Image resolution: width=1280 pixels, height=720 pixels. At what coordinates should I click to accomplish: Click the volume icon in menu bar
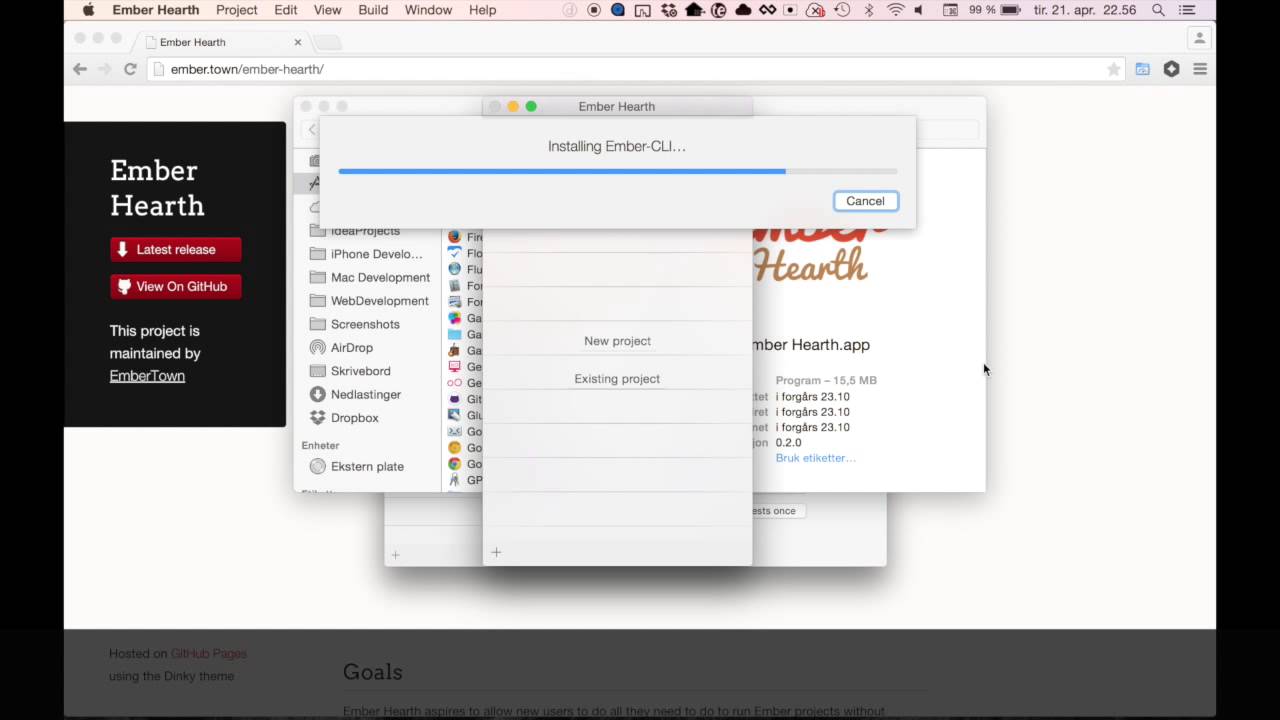(x=919, y=10)
